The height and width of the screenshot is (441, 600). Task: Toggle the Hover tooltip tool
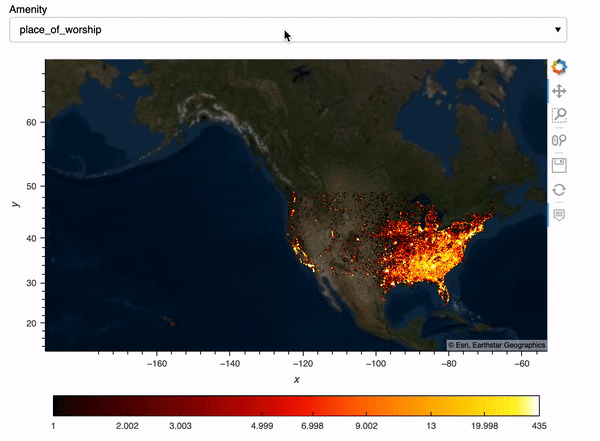(559, 215)
